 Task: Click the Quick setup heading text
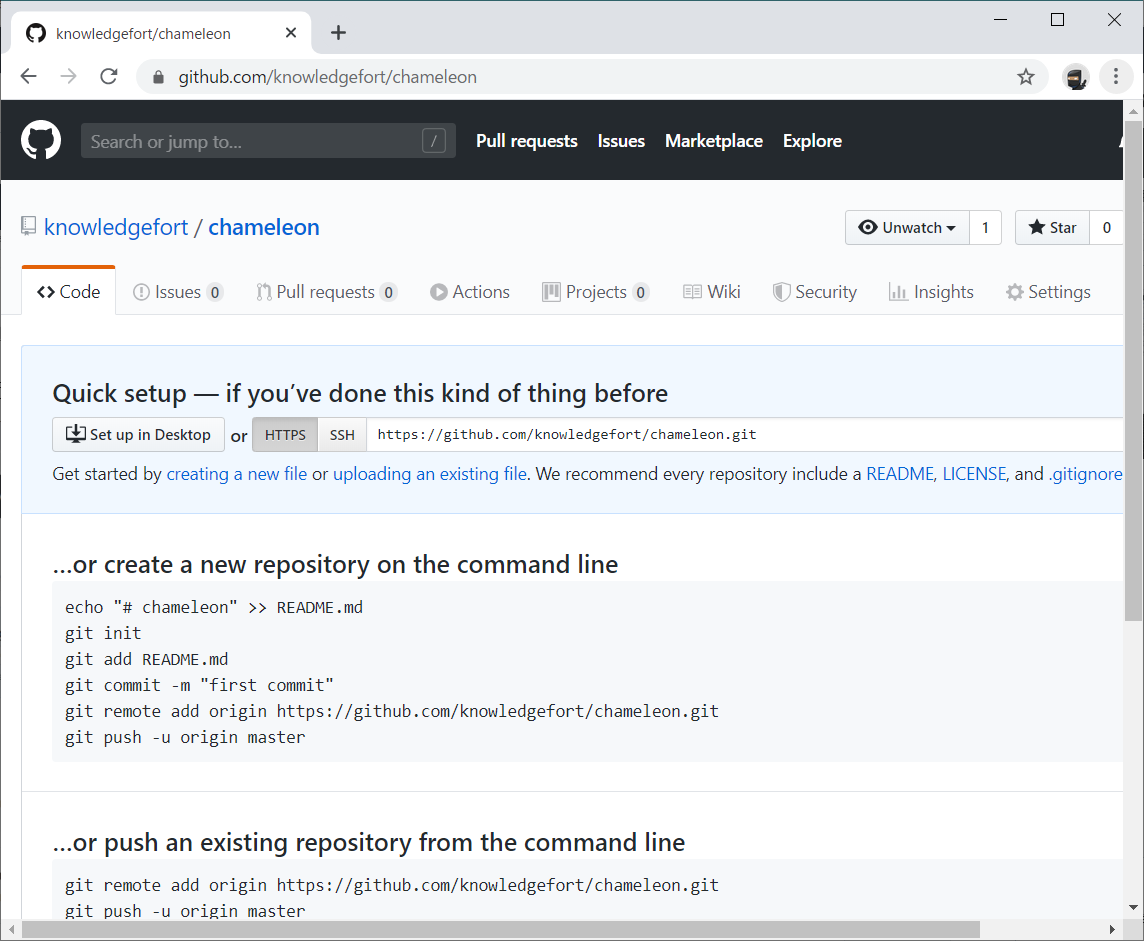coord(360,393)
